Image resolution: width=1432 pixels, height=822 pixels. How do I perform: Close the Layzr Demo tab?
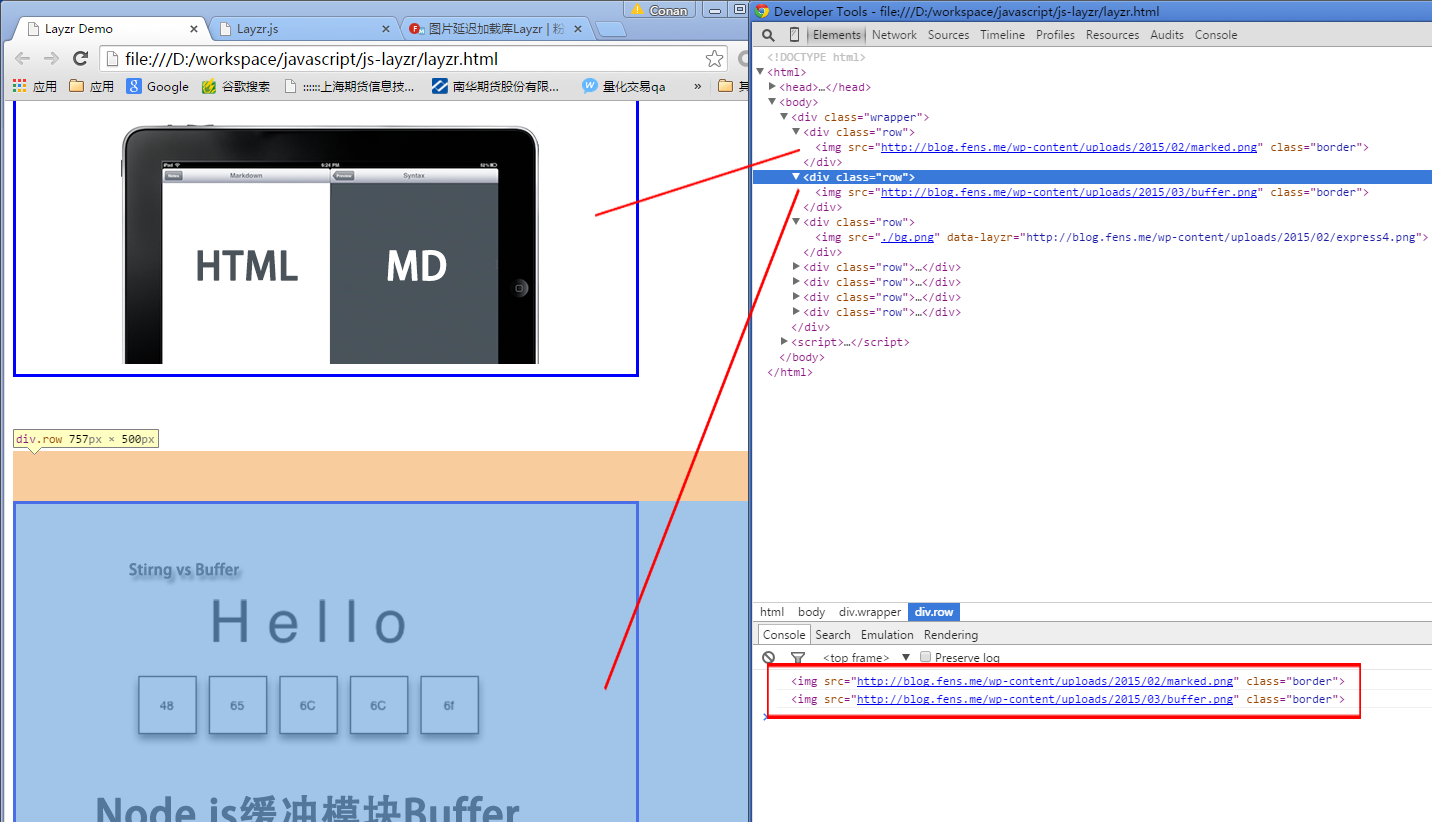pyautogui.click(x=192, y=29)
